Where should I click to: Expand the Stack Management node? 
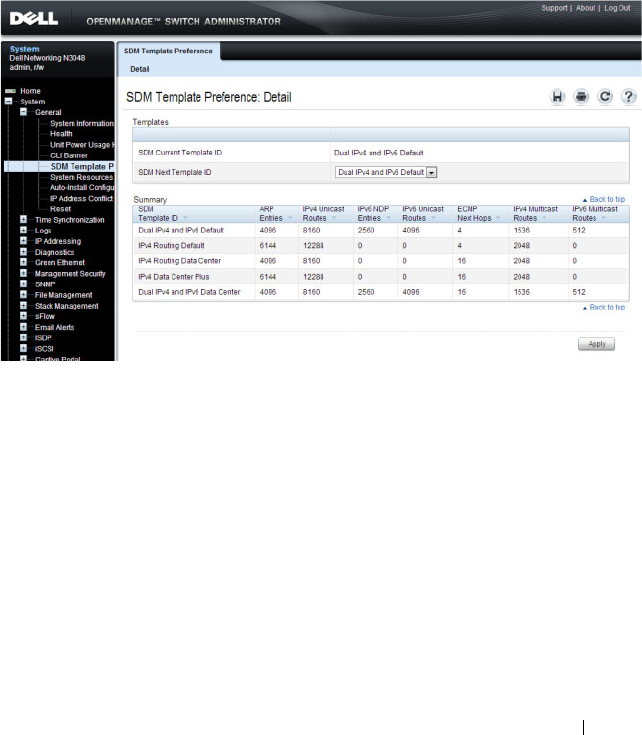pyautogui.click(x=23, y=306)
